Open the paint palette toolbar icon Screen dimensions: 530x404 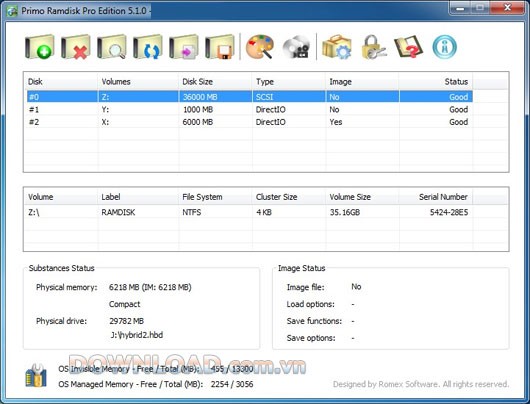[x=260, y=47]
